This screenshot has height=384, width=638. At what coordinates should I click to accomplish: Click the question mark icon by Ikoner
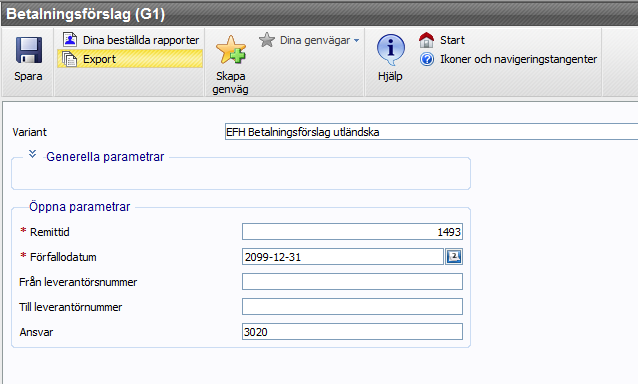(427, 59)
